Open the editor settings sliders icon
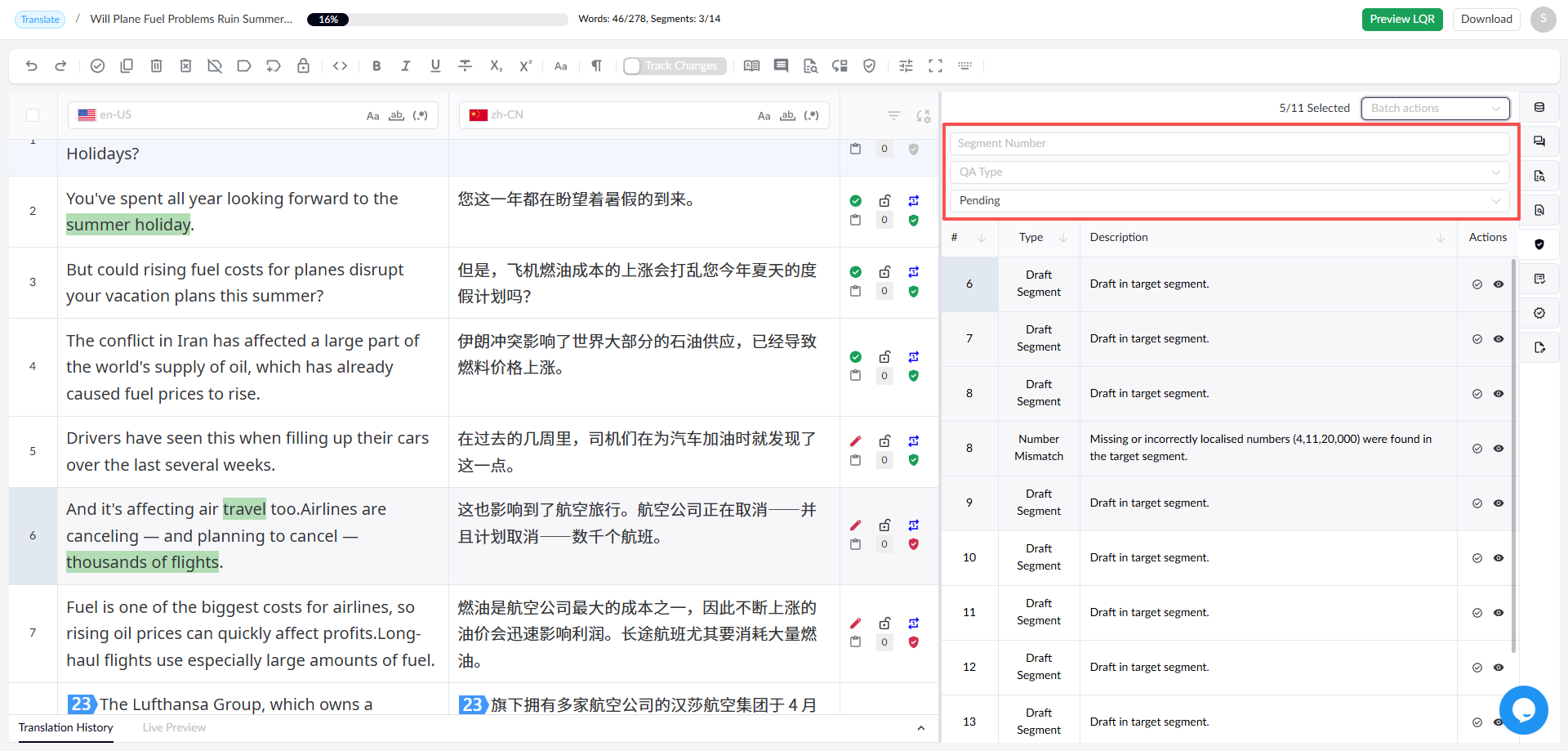 coord(906,66)
